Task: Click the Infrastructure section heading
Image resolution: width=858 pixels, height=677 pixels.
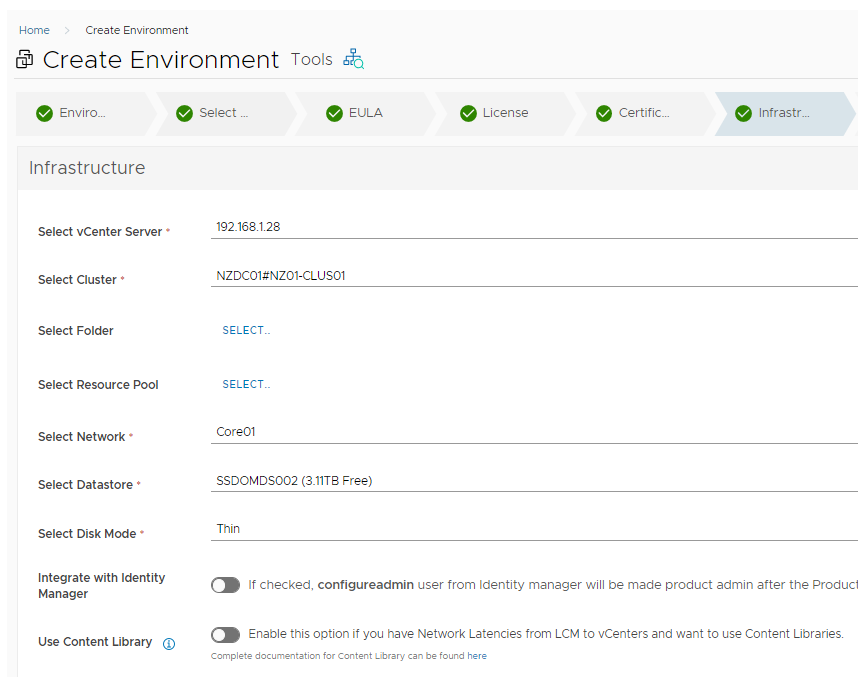Action: pos(87,167)
